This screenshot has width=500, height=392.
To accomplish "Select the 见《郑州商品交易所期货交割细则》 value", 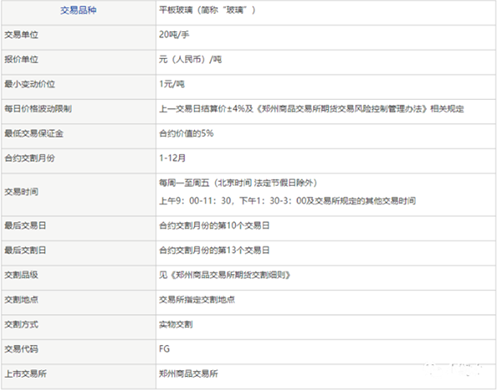I will pos(225,275).
